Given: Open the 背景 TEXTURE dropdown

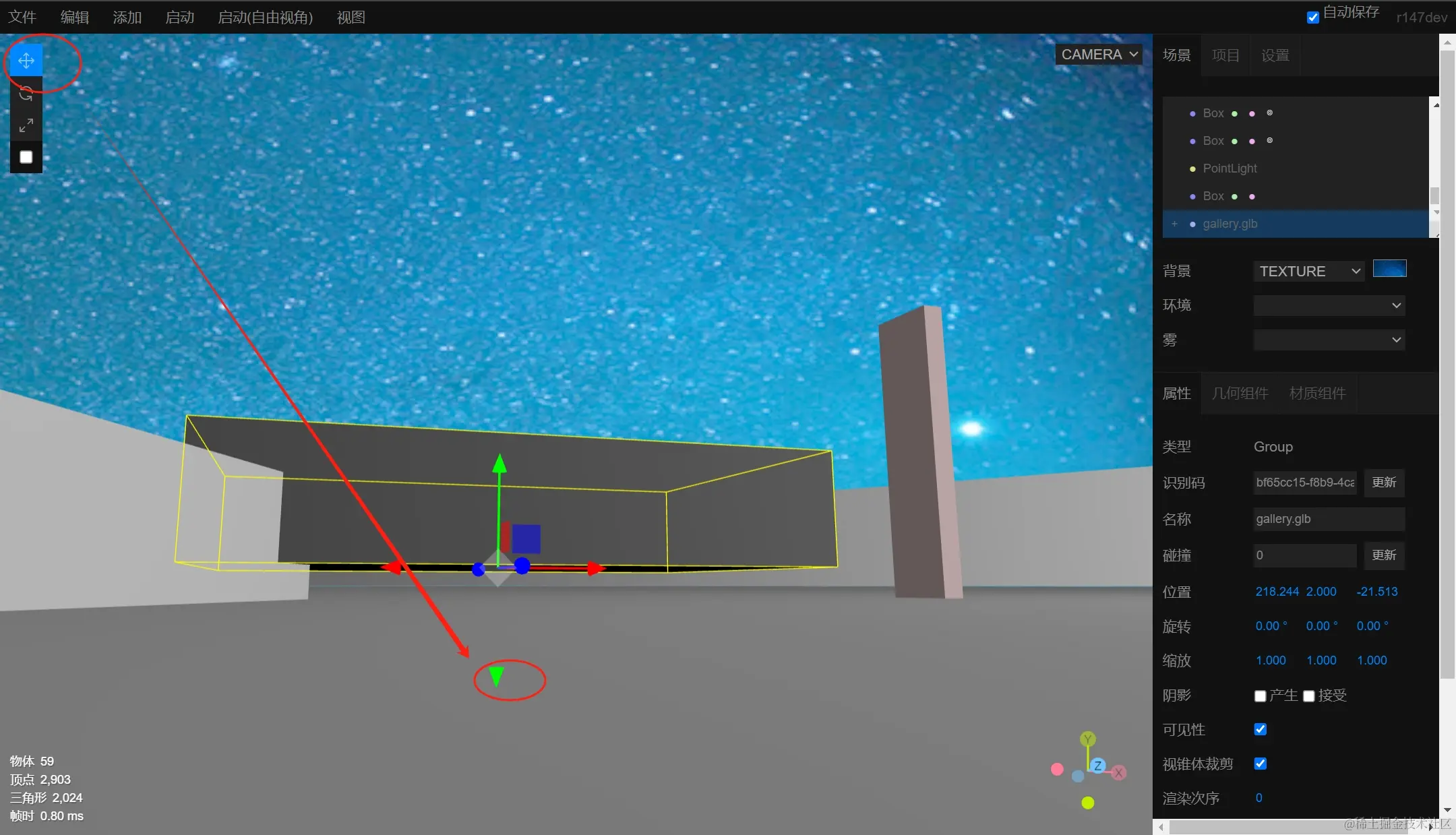Looking at the screenshot, I should tap(1308, 271).
